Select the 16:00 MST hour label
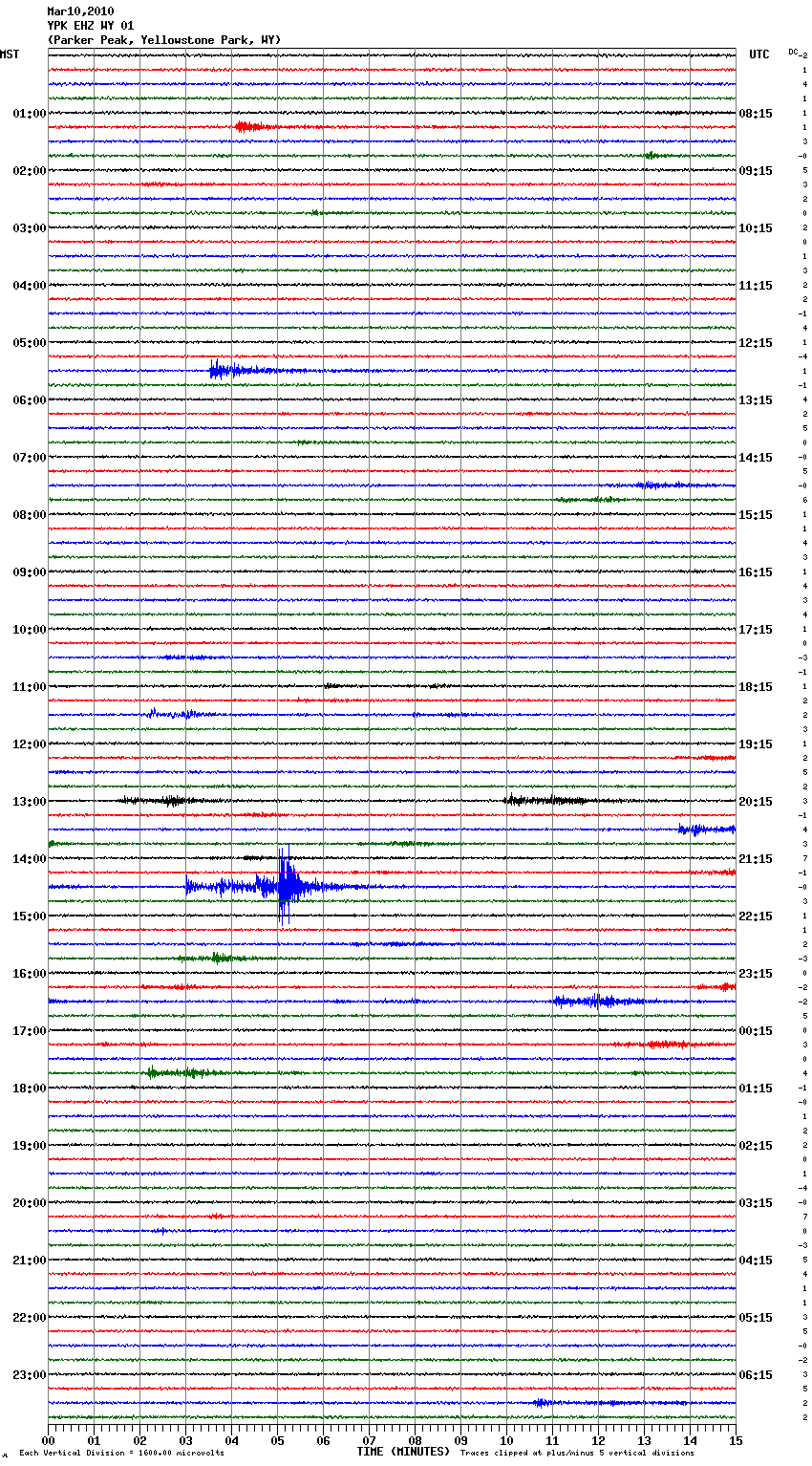Image resolution: width=812 pixels, height=1466 pixels. point(29,974)
